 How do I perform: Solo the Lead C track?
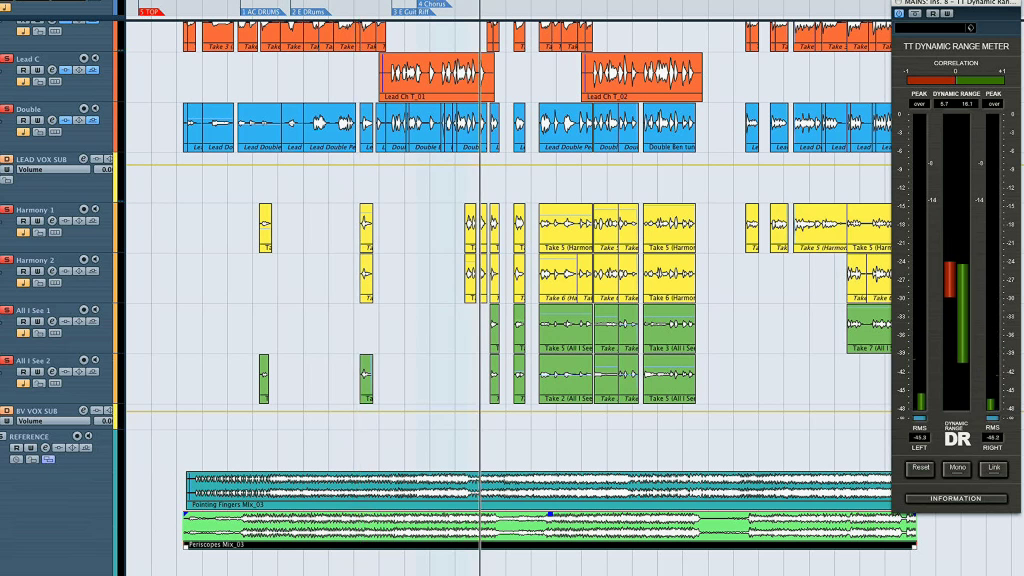[x=7, y=58]
